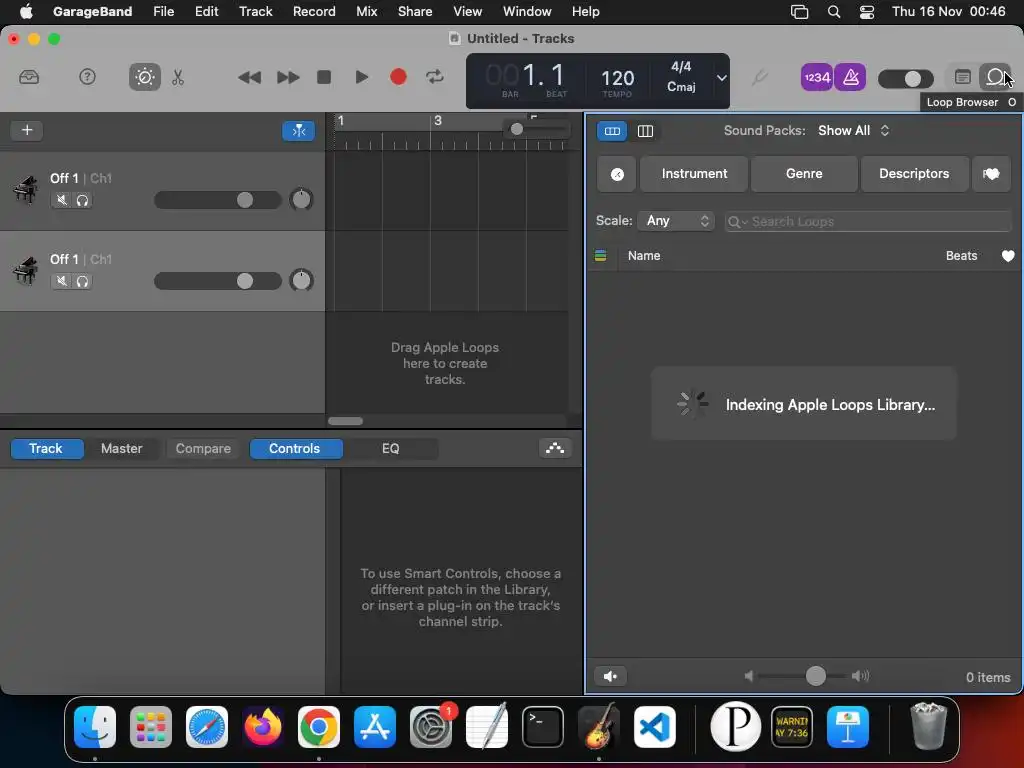Toggle the 1234 Count-in button
This screenshot has width=1024, height=768.
(816, 77)
